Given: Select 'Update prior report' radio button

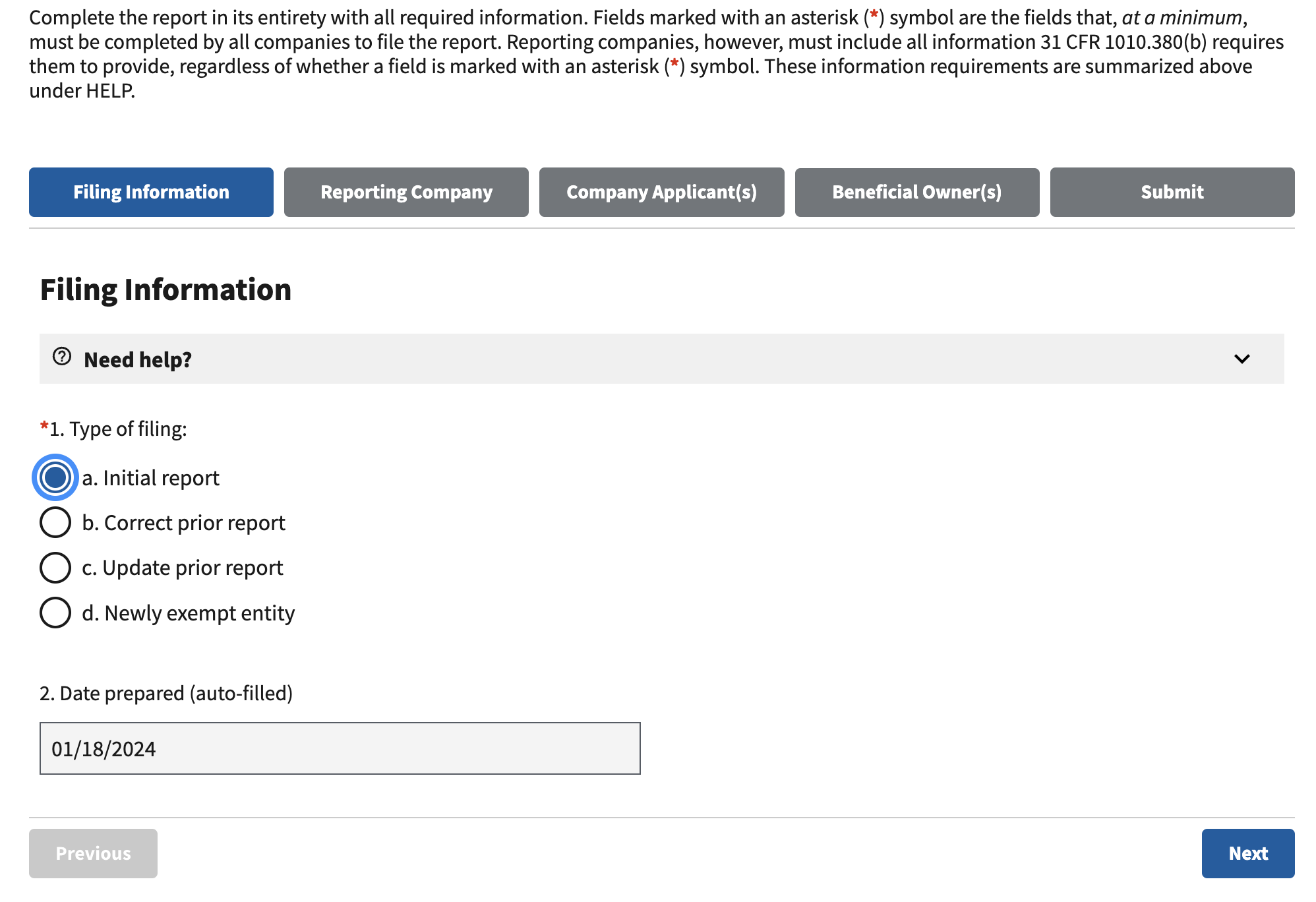Looking at the screenshot, I should coord(55,568).
